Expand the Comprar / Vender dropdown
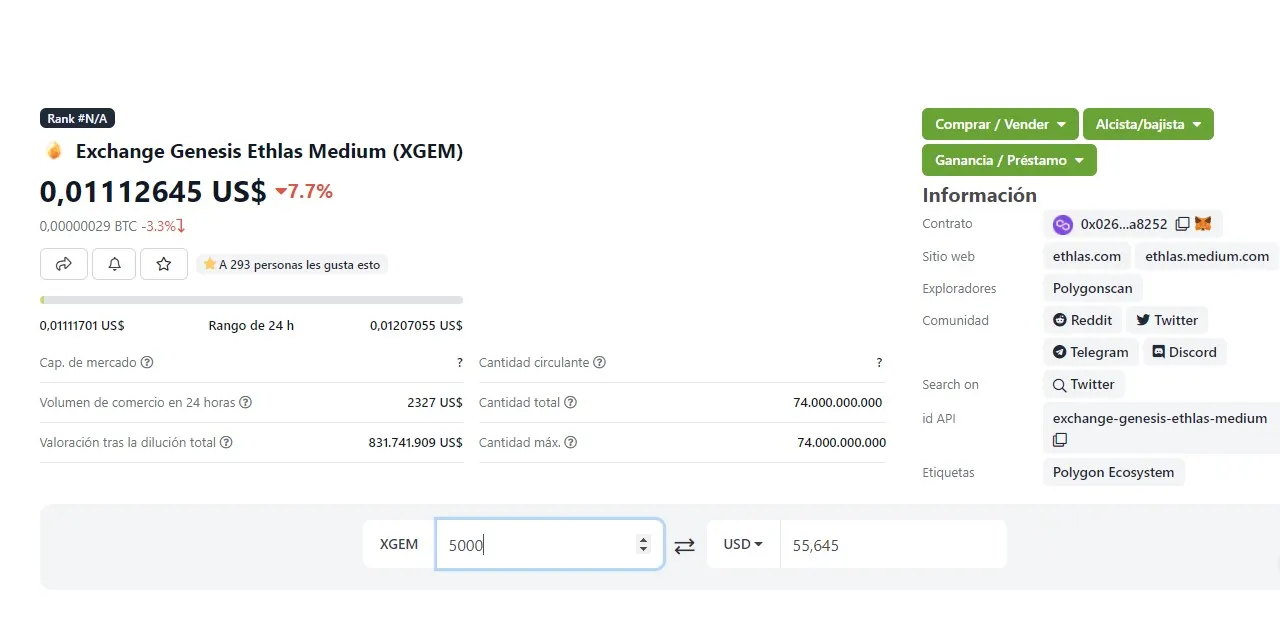Screen dimensions: 1280x621 [1000, 124]
